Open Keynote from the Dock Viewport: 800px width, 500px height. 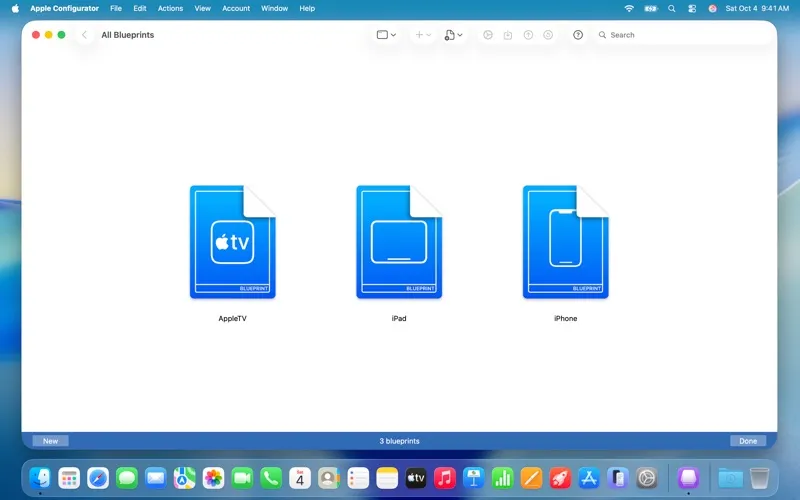tap(473, 478)
